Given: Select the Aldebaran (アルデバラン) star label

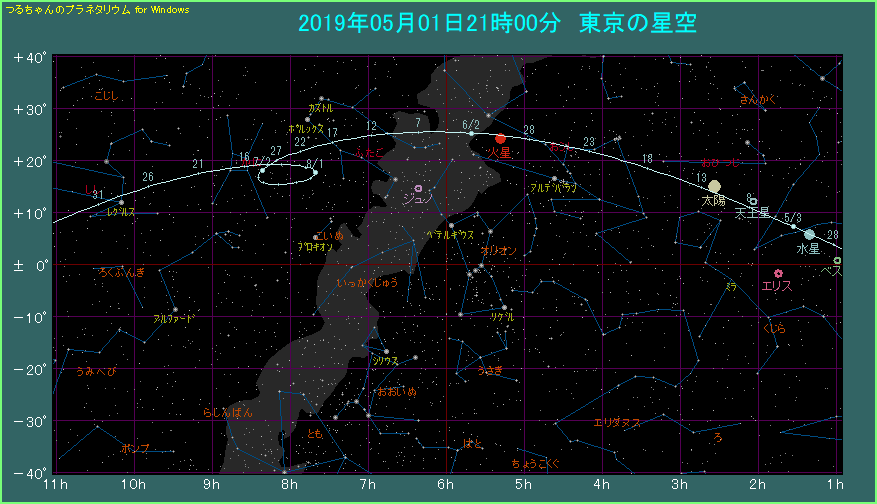Looking at the screenshot, I should (x=551, y=188).
